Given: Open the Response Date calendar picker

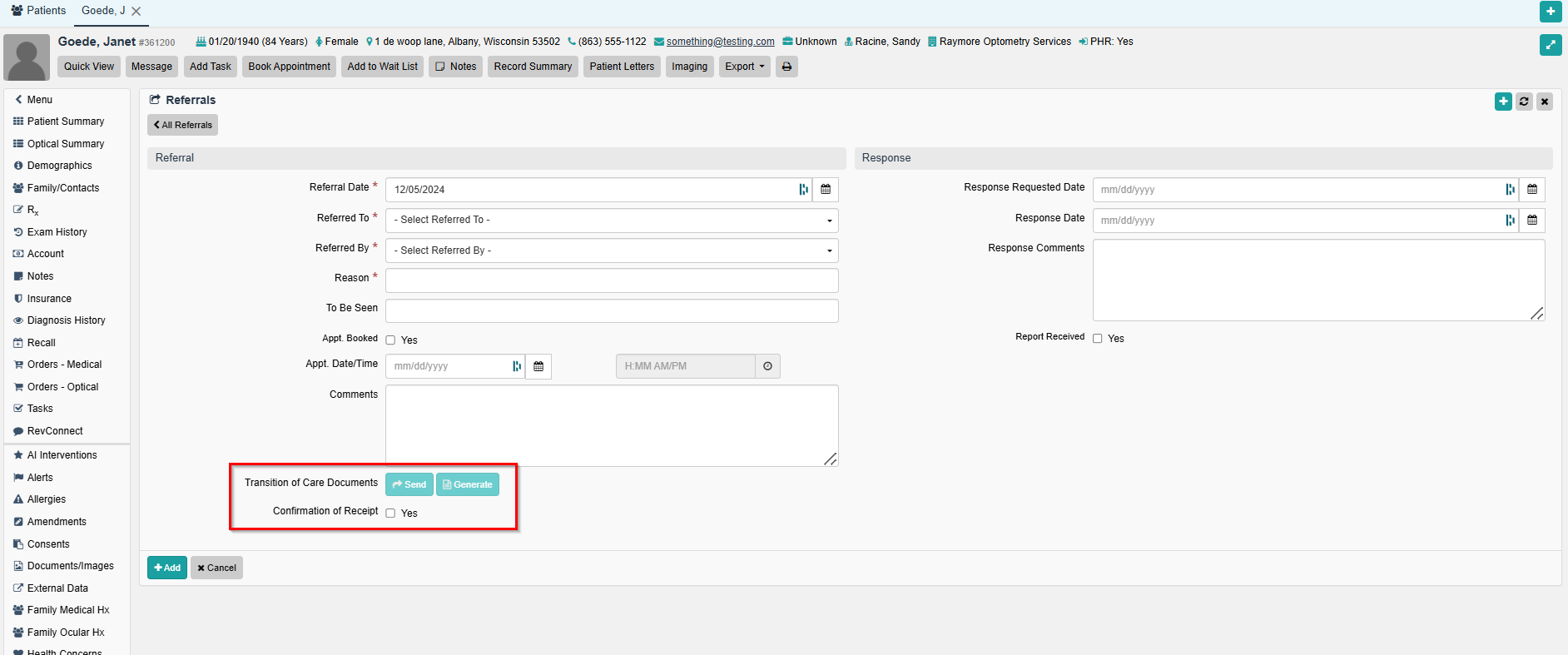Looking at the screenshot, I should tap(1532, 221).
